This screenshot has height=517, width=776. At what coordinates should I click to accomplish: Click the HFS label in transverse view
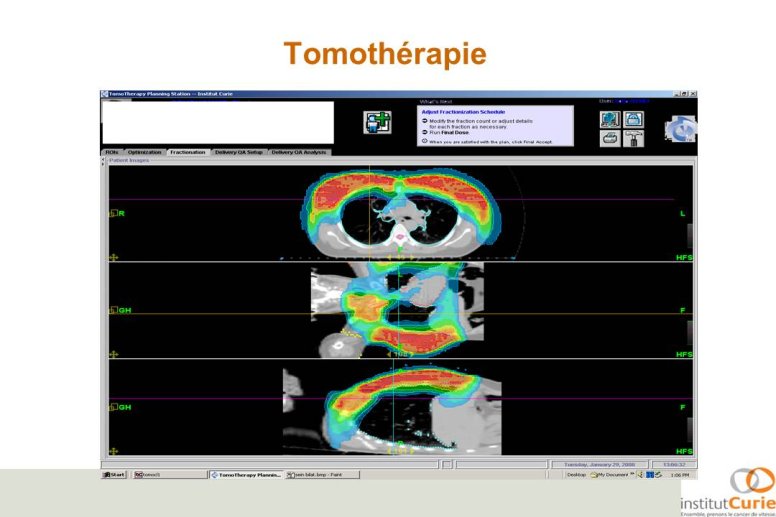click(684, 257)
